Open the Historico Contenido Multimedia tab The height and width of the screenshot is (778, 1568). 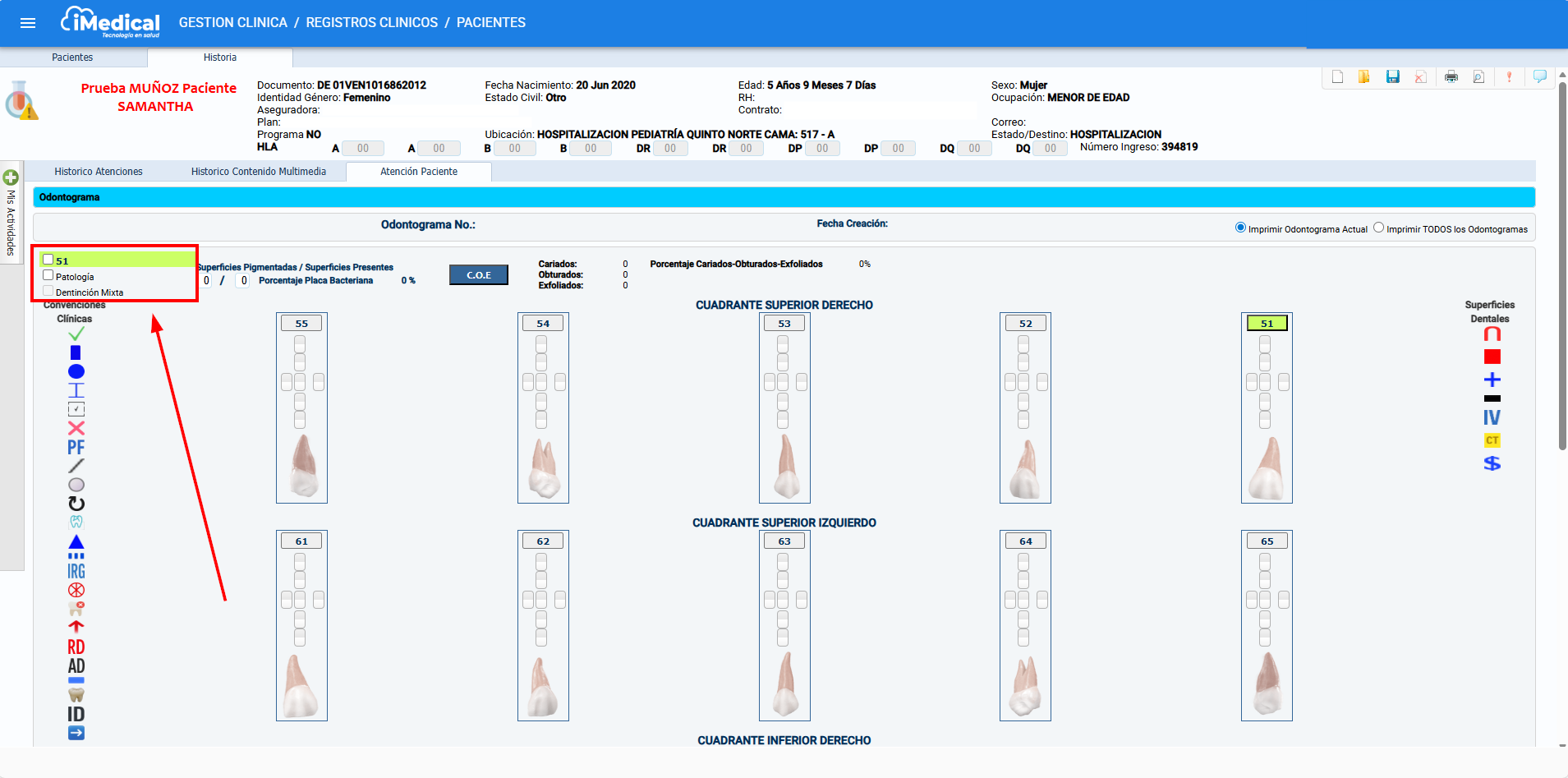pos(258,172)
